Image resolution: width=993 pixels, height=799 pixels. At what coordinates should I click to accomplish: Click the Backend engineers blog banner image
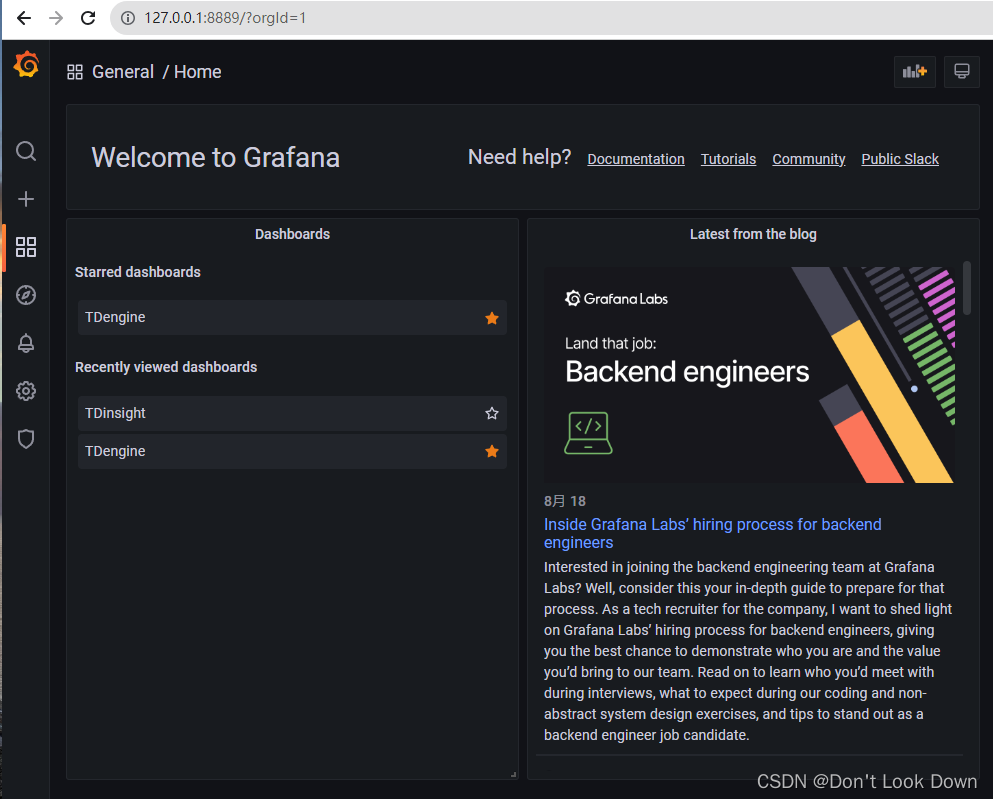coord(749,375)
